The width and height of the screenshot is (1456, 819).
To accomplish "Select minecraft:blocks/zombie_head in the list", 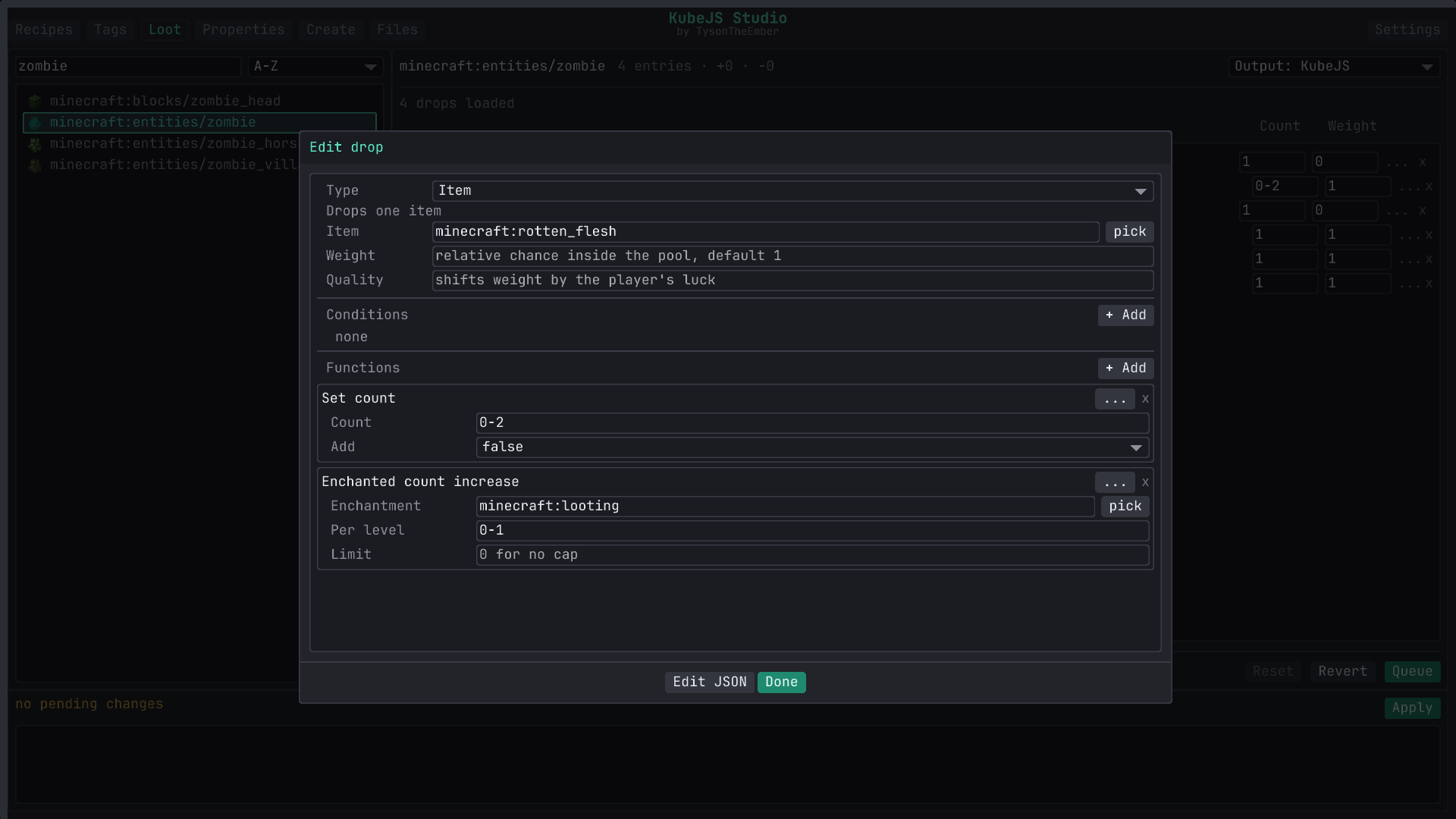I will tap(199, 101).
